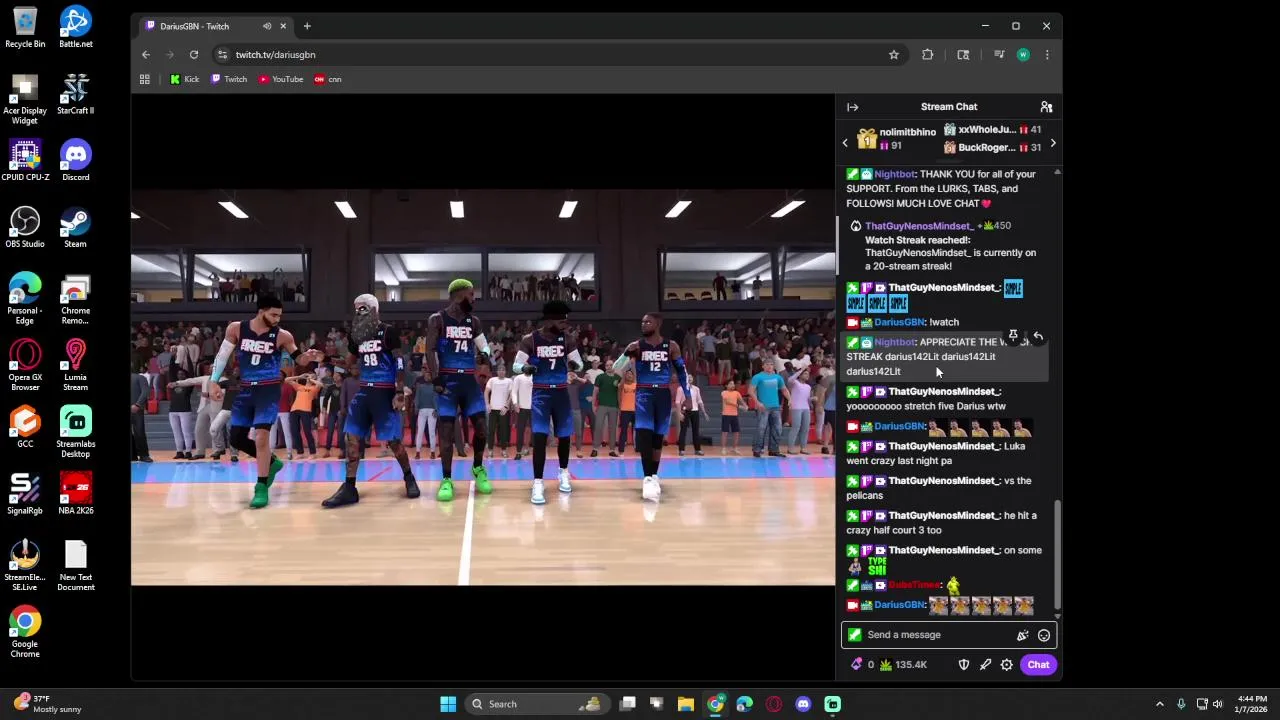View site information icon in address bar
This screenshot has height=720, width=1280.
(x=223, y=55)
